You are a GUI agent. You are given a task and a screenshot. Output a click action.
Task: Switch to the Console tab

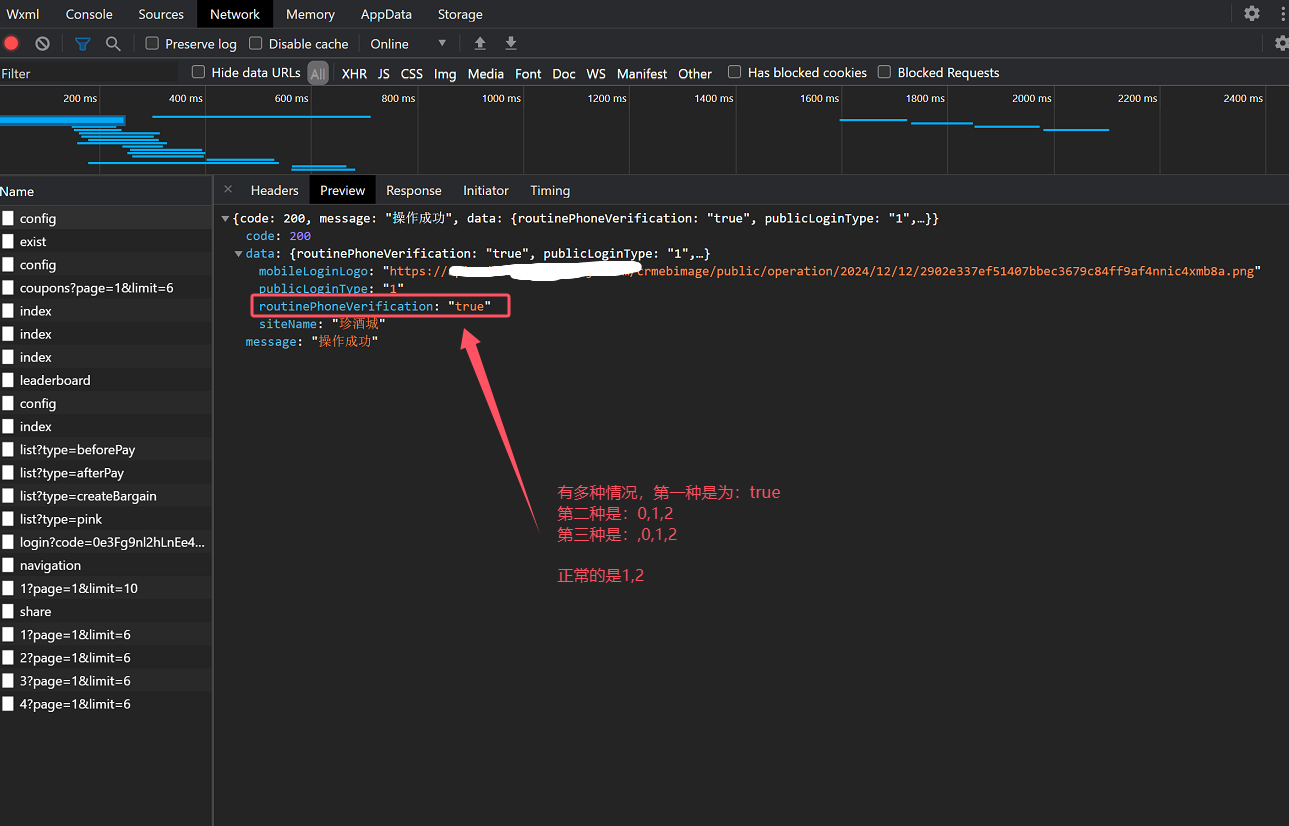[89, 14]
